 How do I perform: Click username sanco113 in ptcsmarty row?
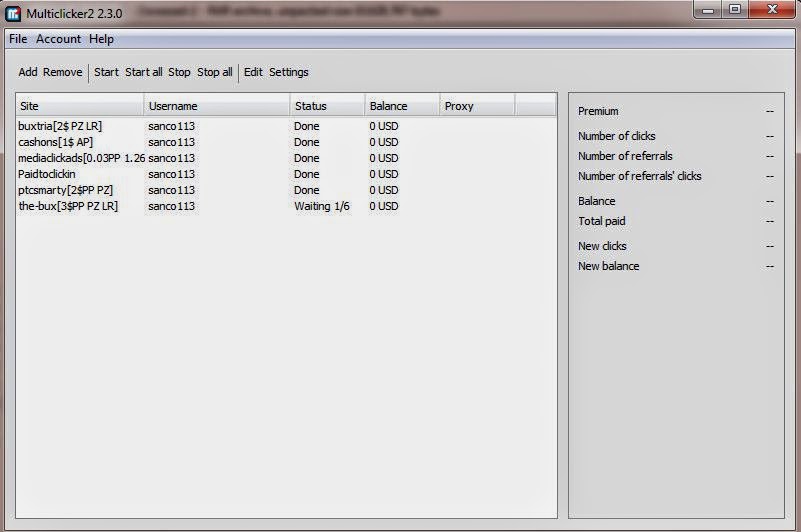[172, 190]
